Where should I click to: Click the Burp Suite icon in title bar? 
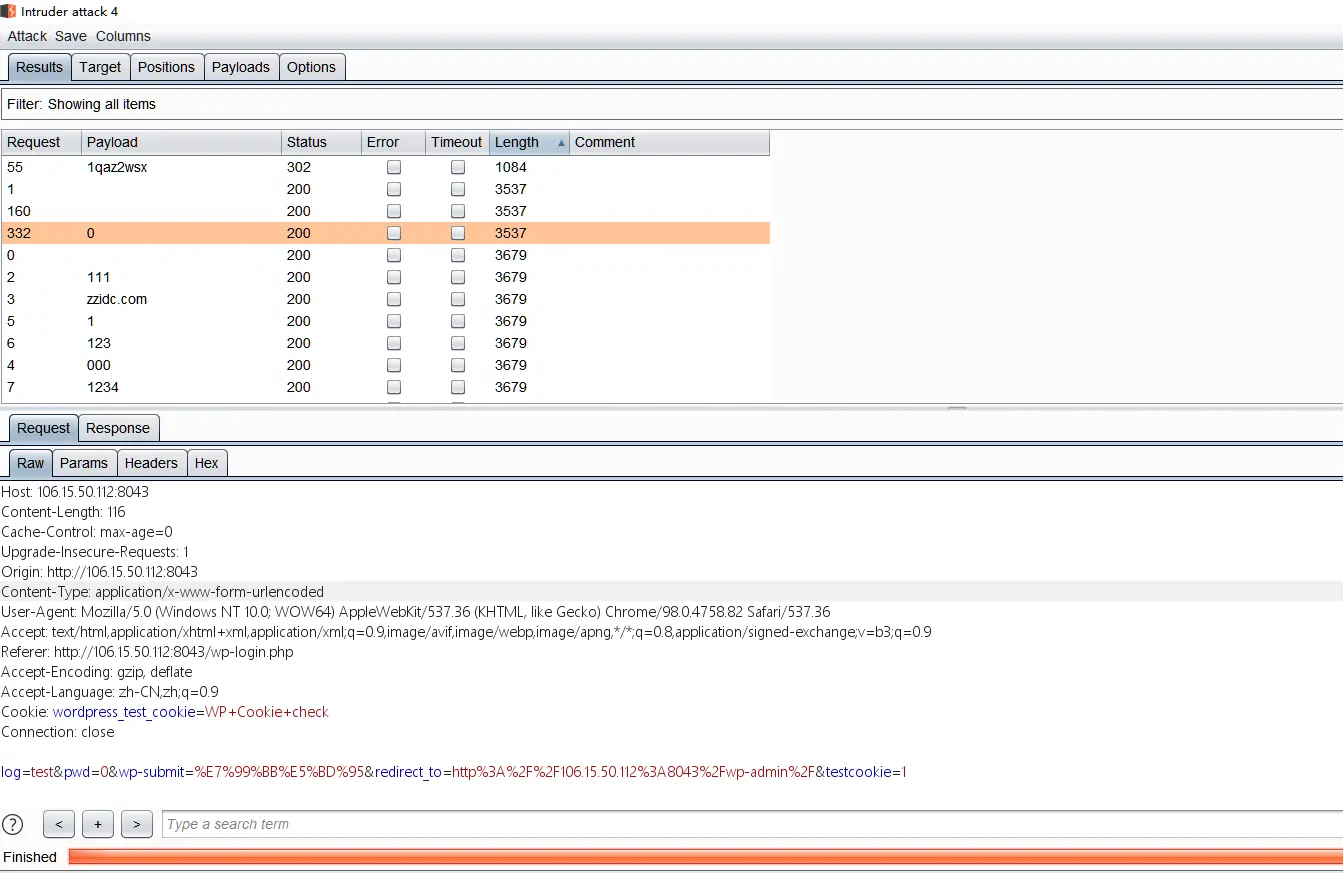pyautogui.click(x=8, y=11)
